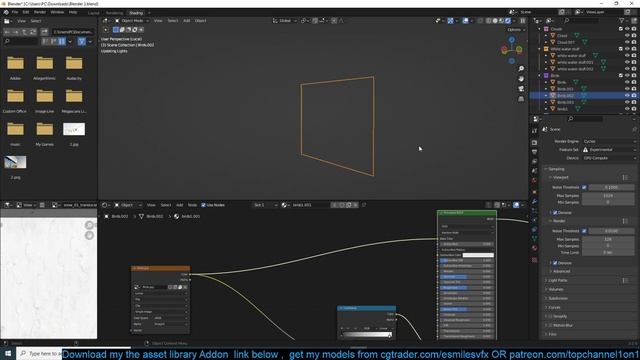Open the Edit menu
This screenshot has width=640, height=360.
26,12
